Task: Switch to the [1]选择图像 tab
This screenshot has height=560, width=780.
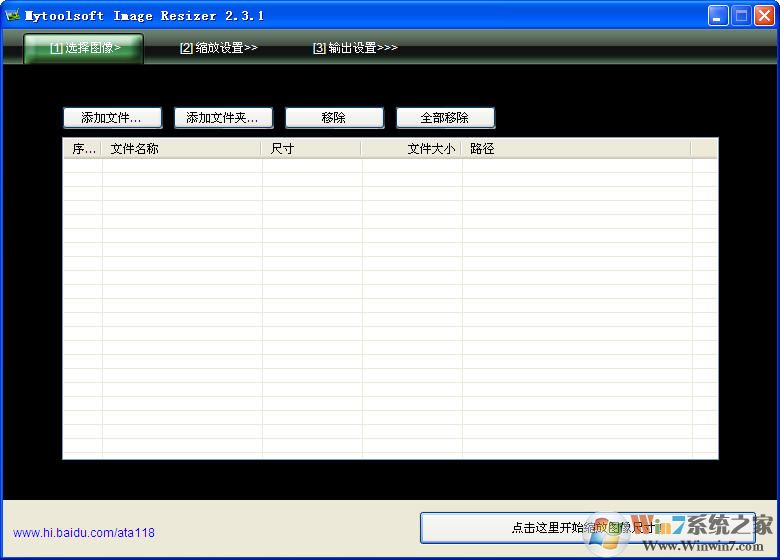Action: click(x=84, y=48)
